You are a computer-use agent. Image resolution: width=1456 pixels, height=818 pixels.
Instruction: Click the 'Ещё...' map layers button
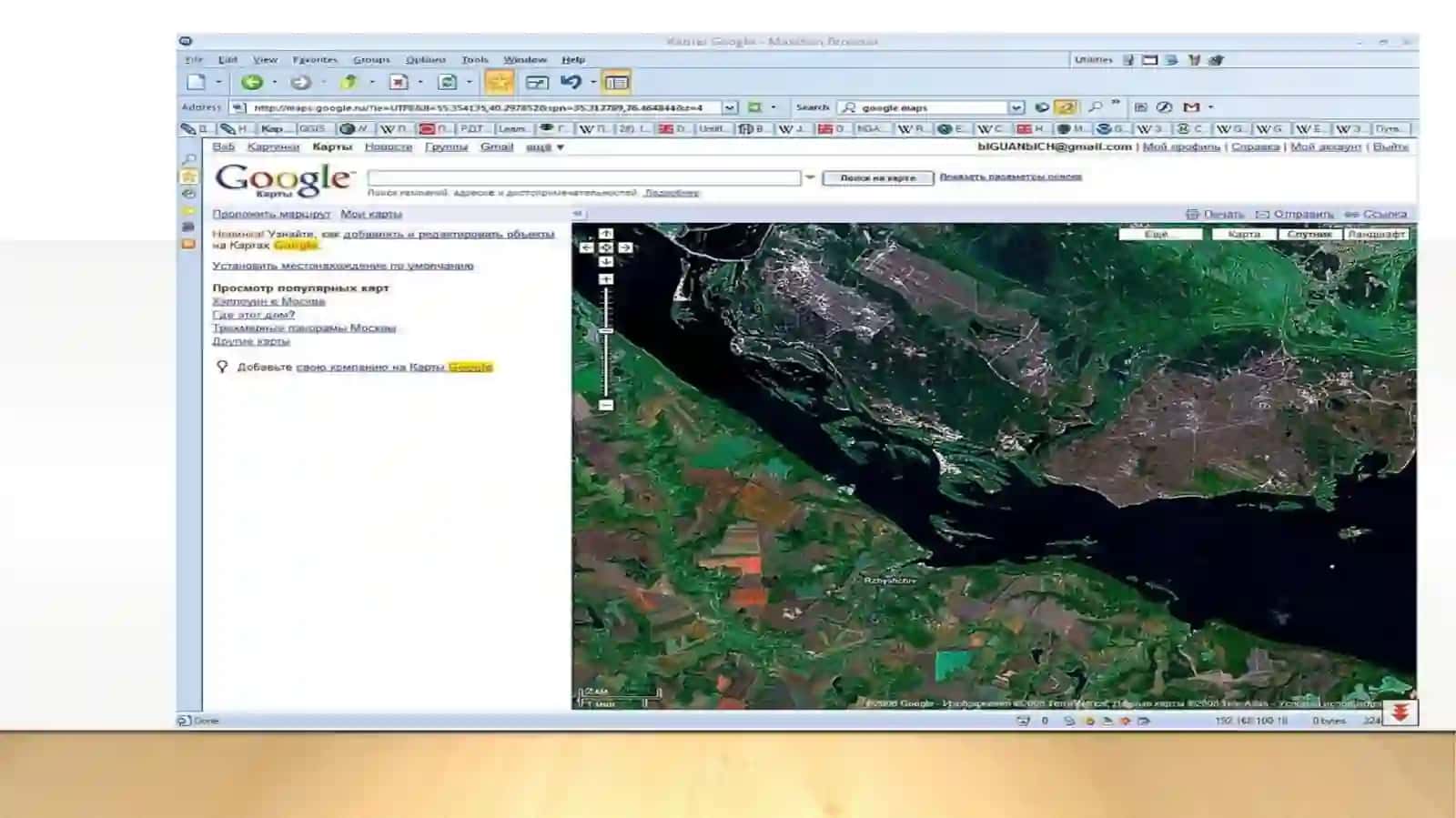(1159, 234)
